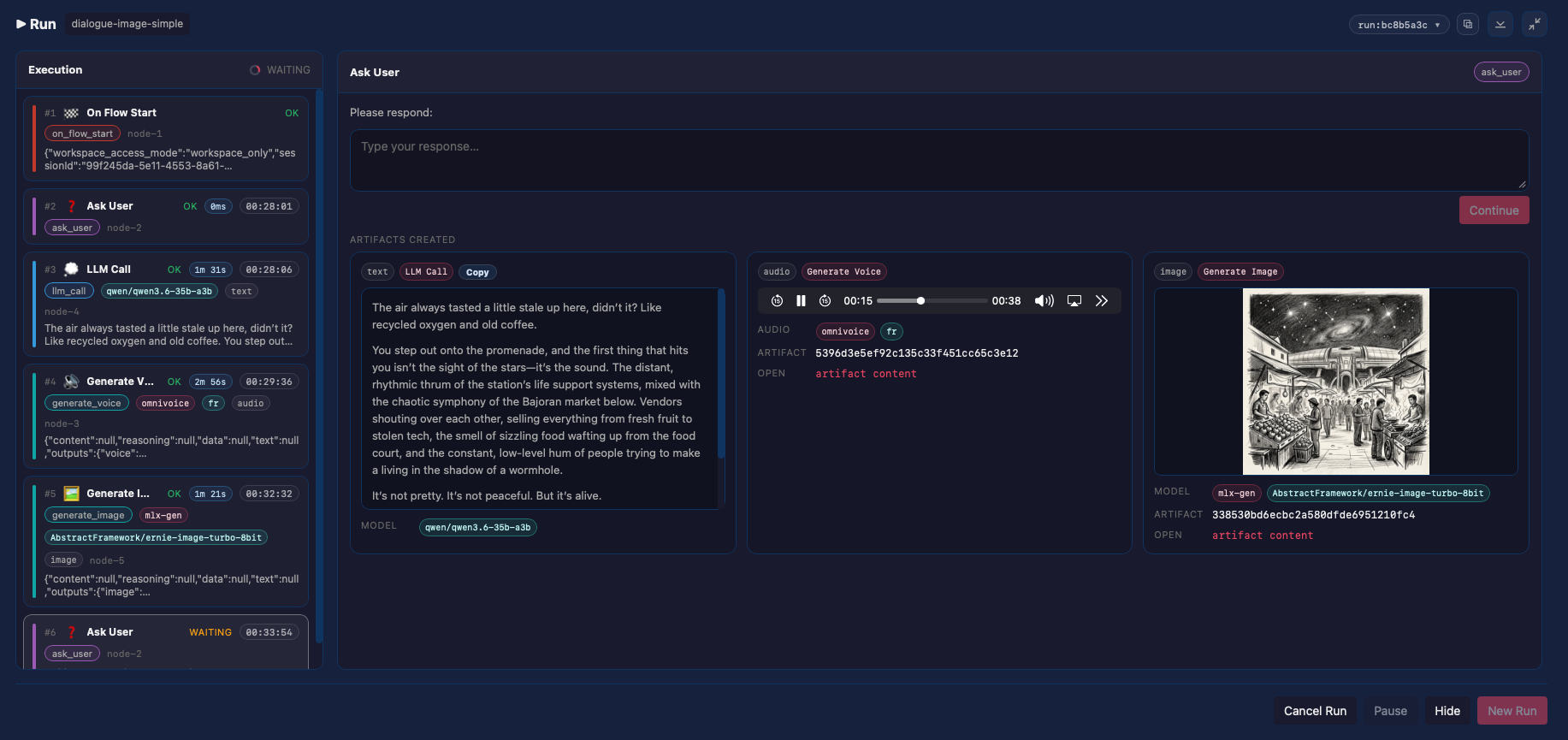Click the Generate Image node icon

tap(71, 494)
